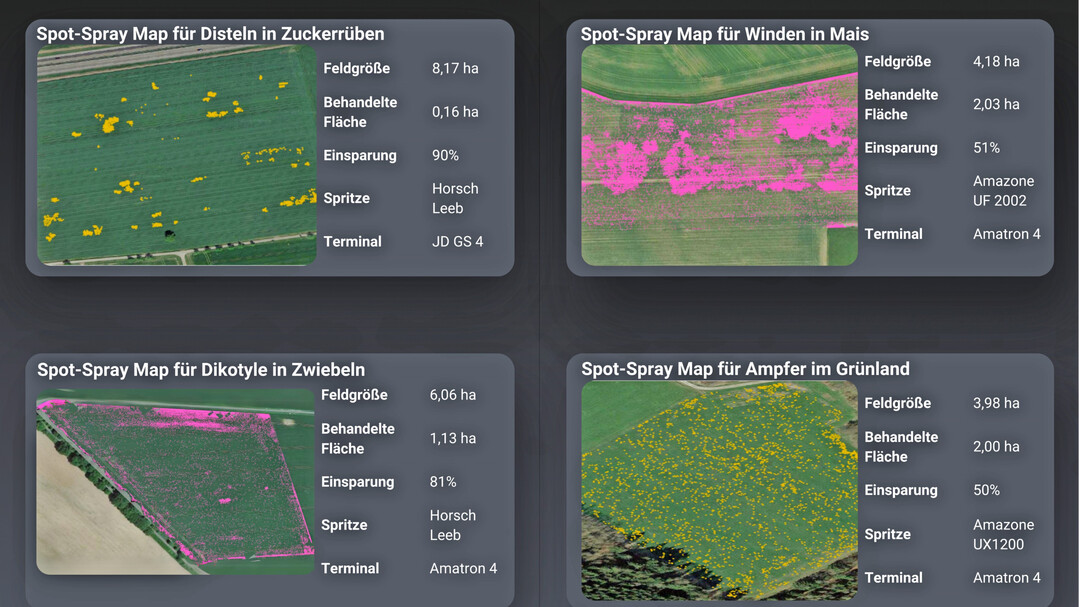Select the Amazone UX1200 sprayer entry
The height and width of the screenshot is (607, 1079).
[1004, 534]
